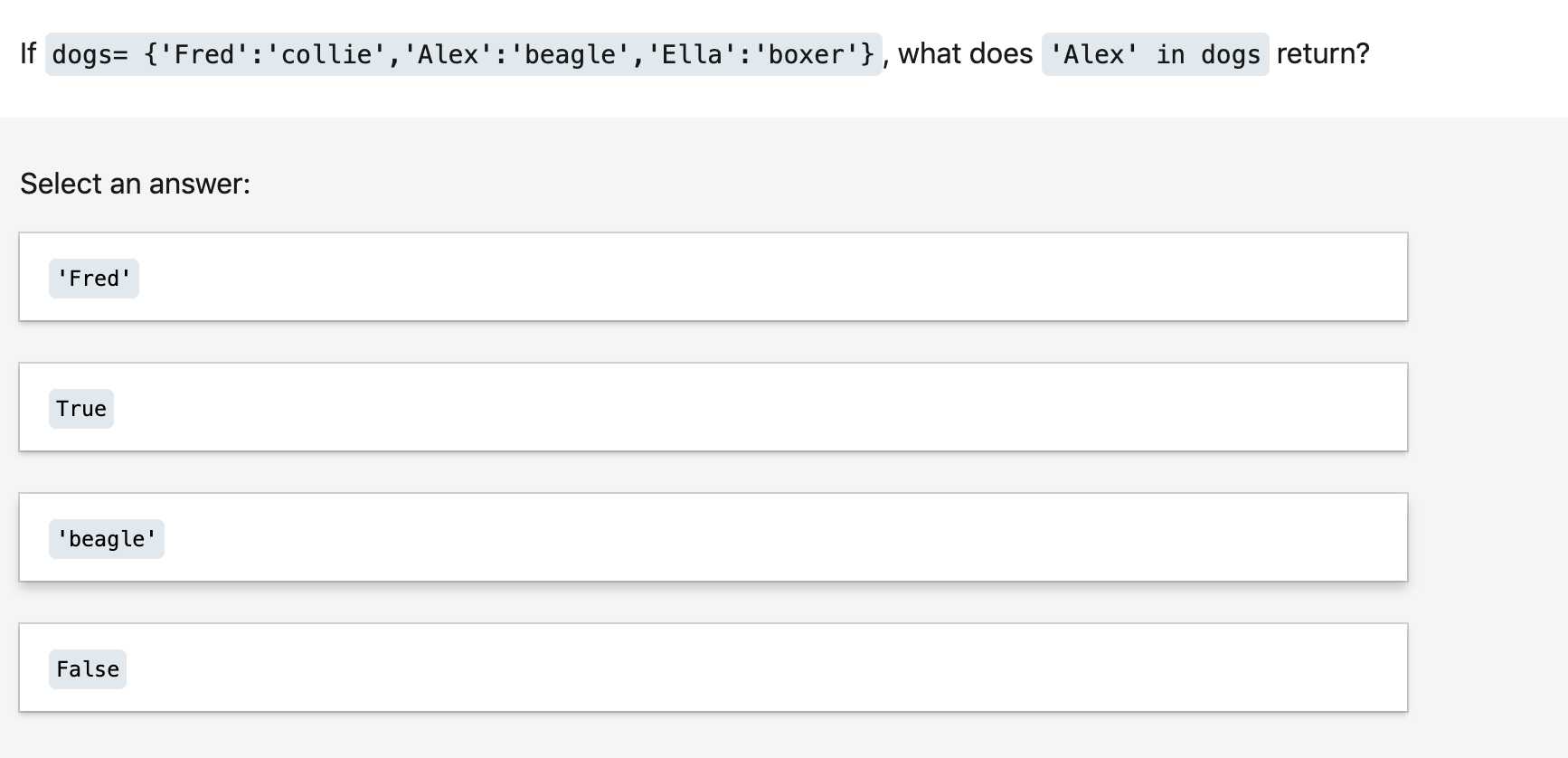The image size is (1568, 758).
Task: Pick the 'beagle' answer option
Action: point(107,539)
